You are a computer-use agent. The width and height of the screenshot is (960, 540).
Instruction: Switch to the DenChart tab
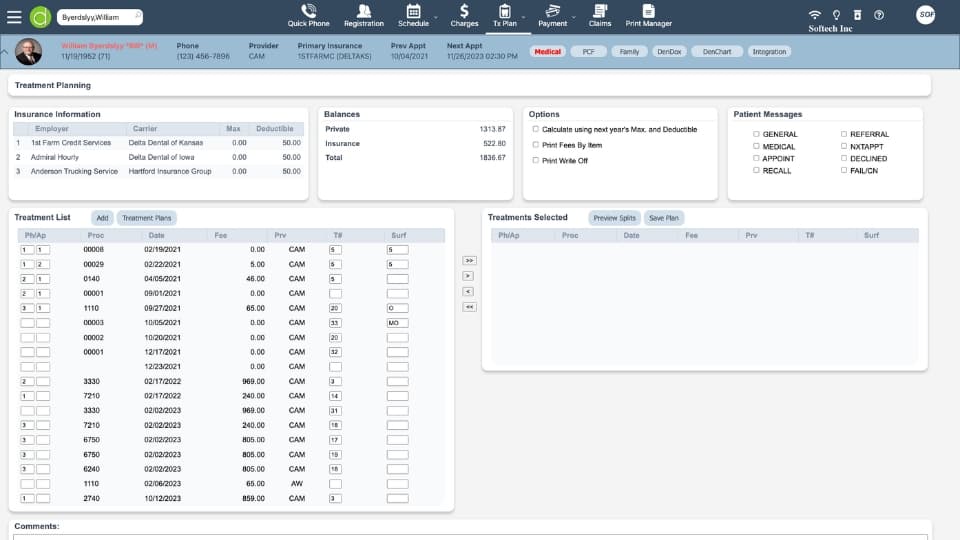pyautogui.click(x=717, y=51)
